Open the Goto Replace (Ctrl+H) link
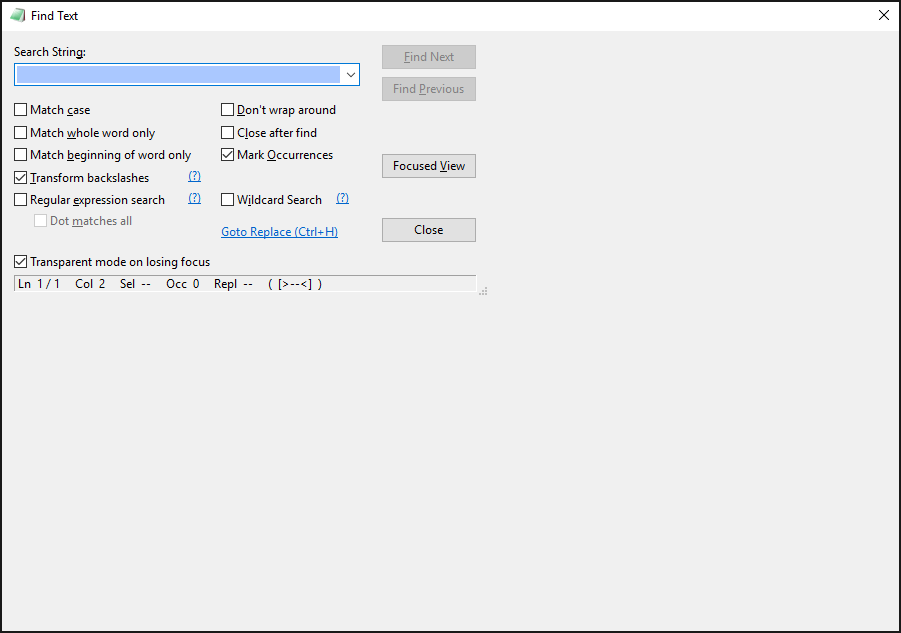Viewport: 901px width, 633px height. coord(279,231)
